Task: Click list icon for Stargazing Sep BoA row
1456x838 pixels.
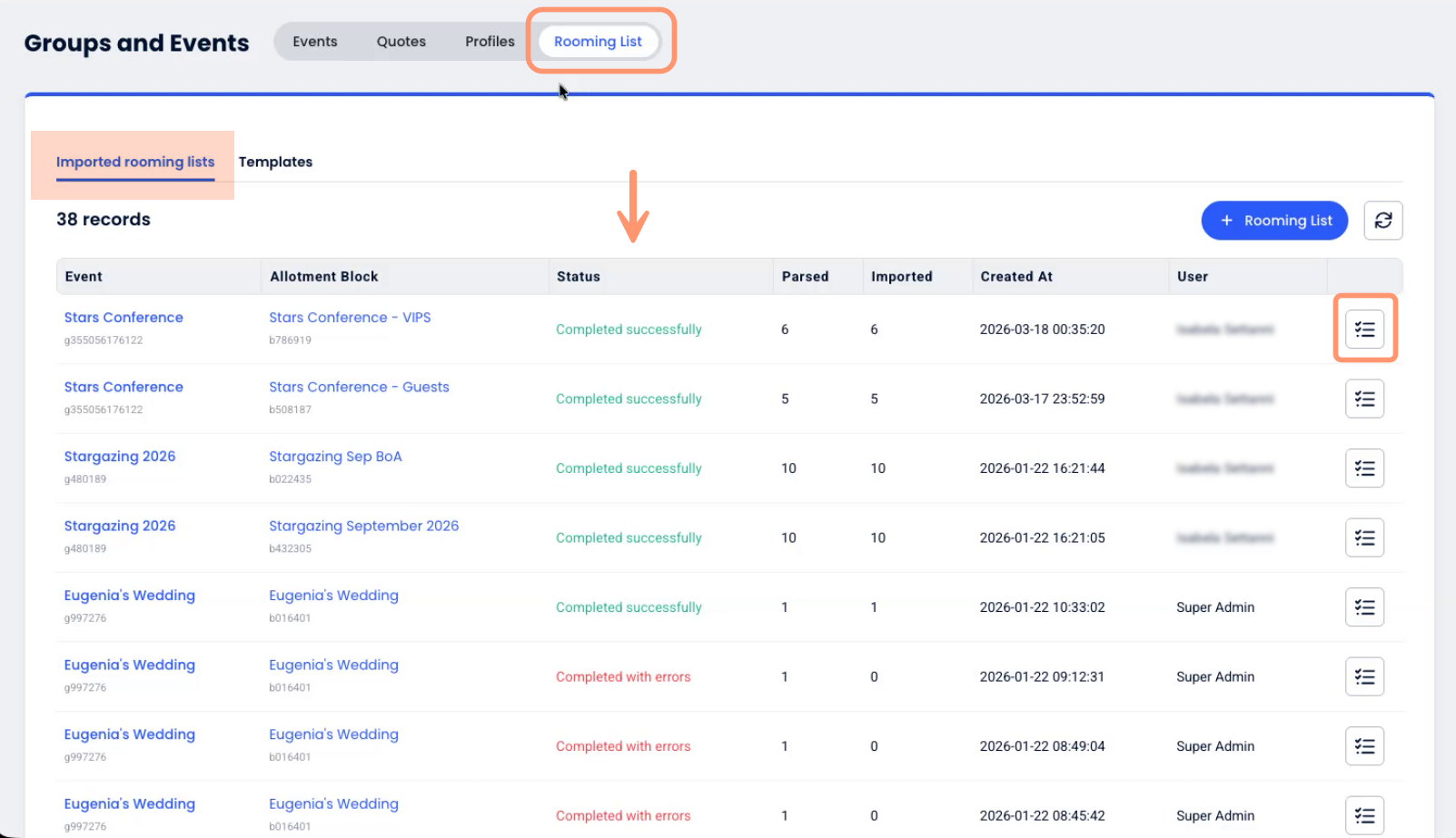Action: 1364,468
